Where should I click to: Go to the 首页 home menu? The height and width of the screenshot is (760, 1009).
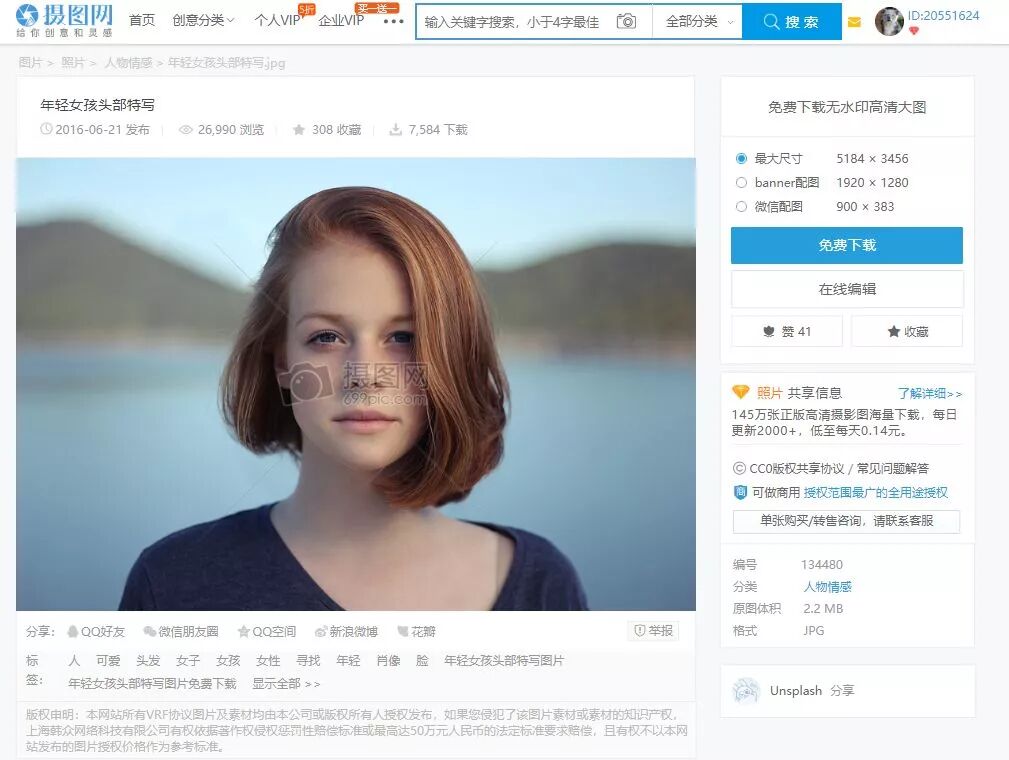pyautogui.click(x=142, y=21)
